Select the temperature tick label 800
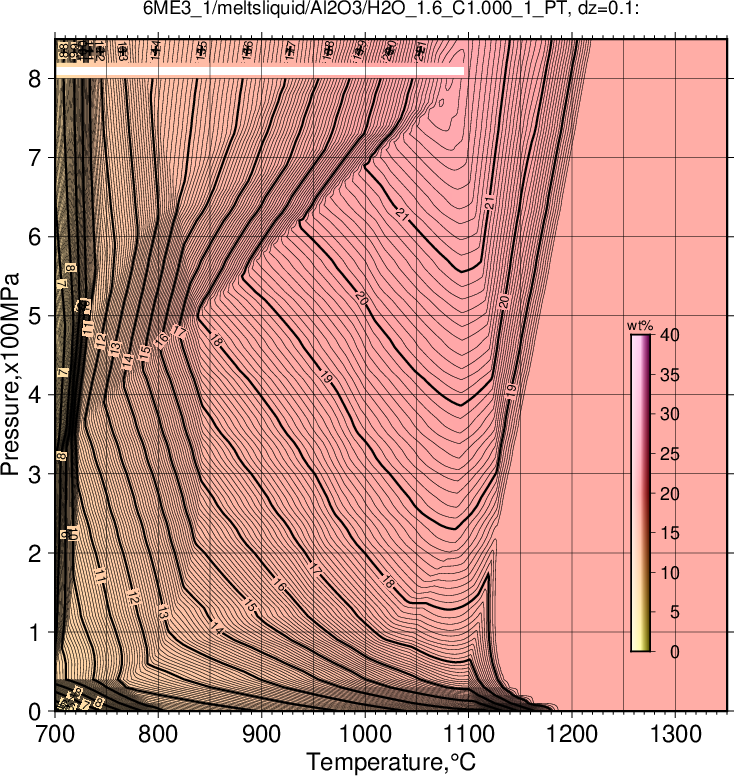Image resolution: width=734 pixels, height=776 pixels. [x=158, y=734]
